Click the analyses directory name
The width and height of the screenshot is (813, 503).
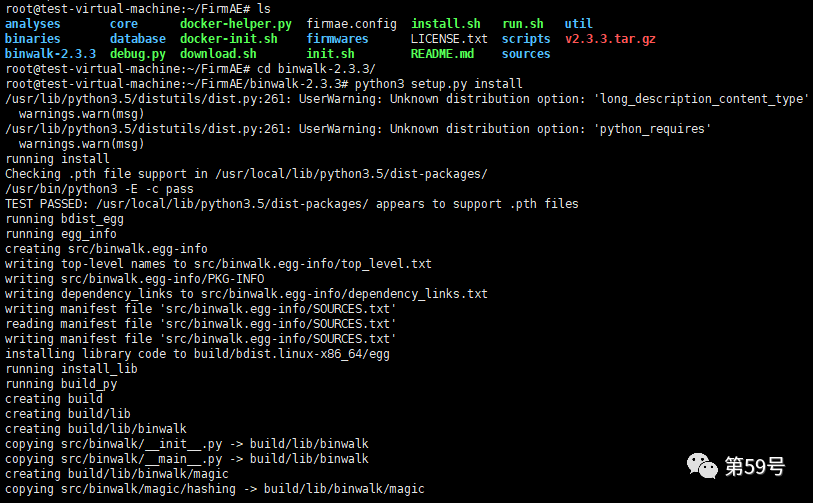33,23
